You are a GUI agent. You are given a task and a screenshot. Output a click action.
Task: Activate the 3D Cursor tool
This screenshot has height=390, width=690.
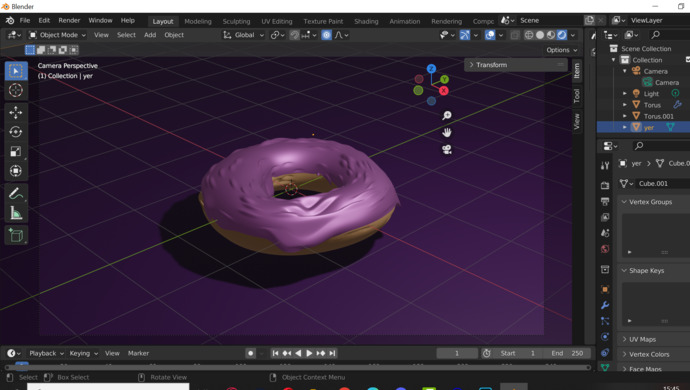click(16, 90)
